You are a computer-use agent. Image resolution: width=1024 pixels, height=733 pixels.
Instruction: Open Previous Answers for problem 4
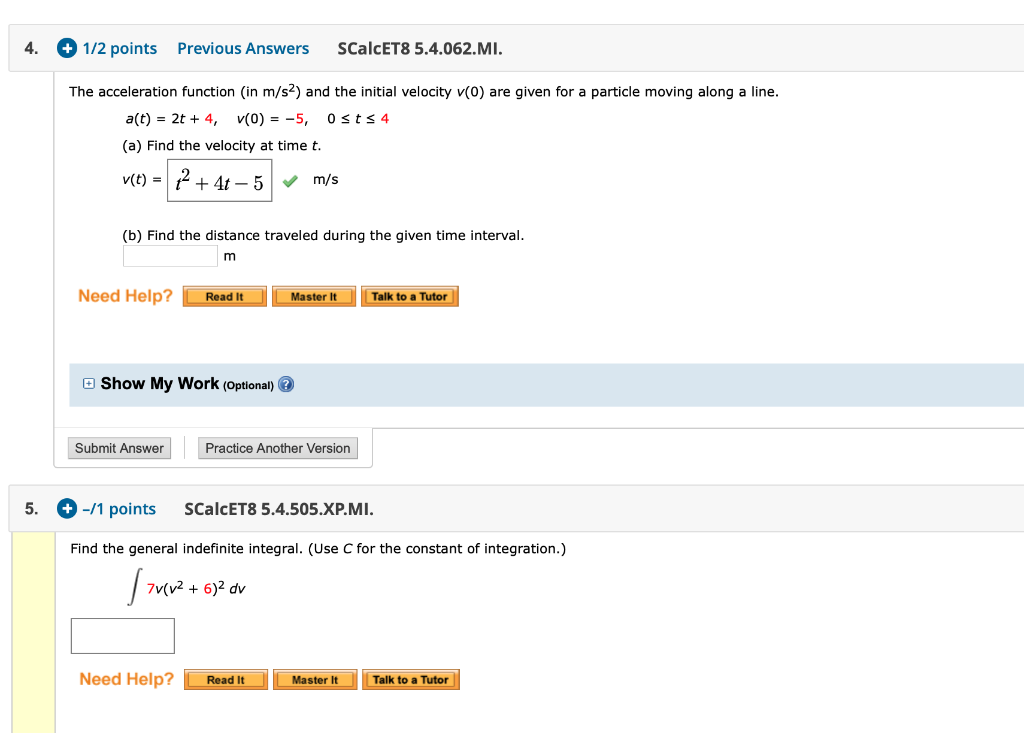(243, 48)
